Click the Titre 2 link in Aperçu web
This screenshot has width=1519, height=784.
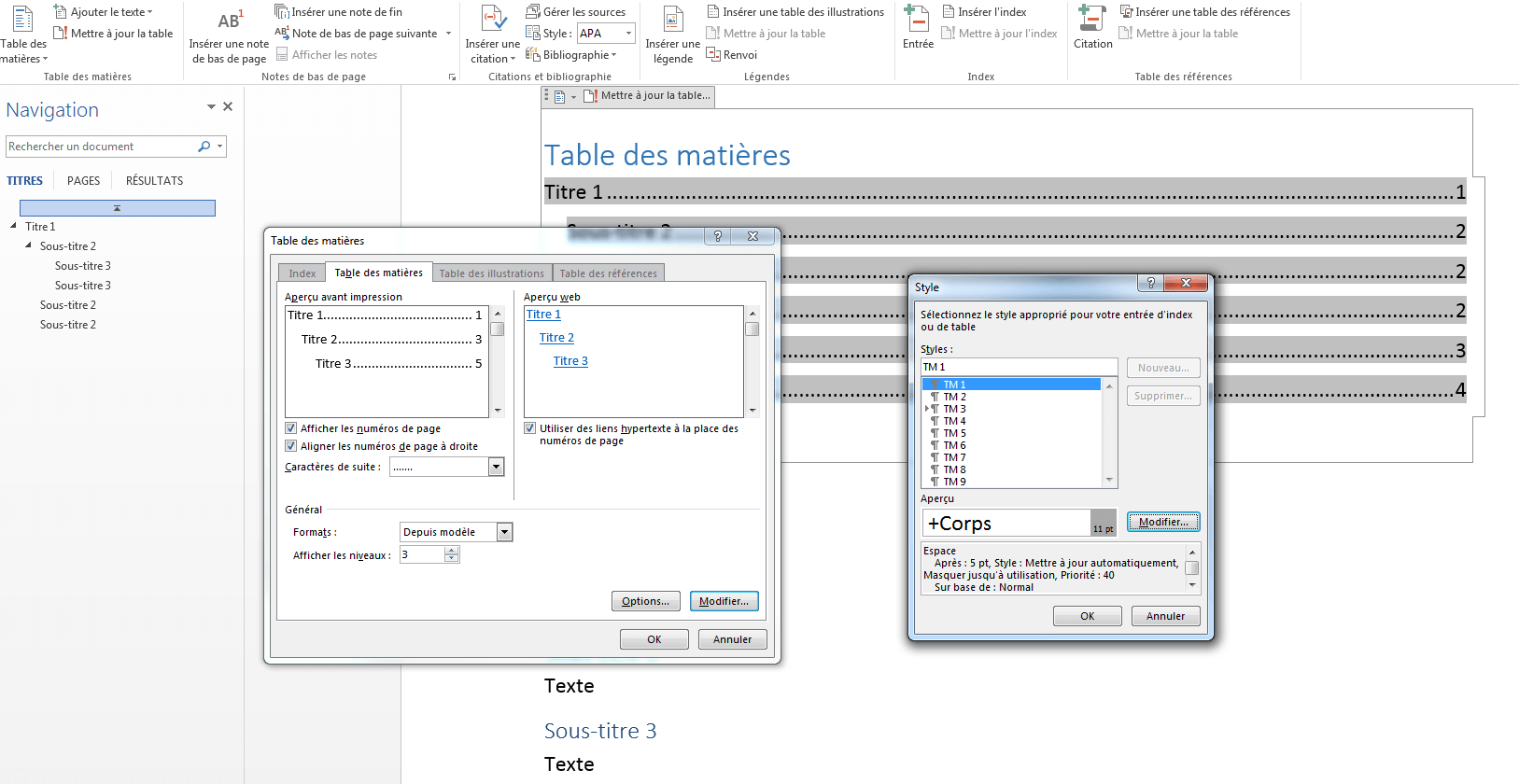556,338
